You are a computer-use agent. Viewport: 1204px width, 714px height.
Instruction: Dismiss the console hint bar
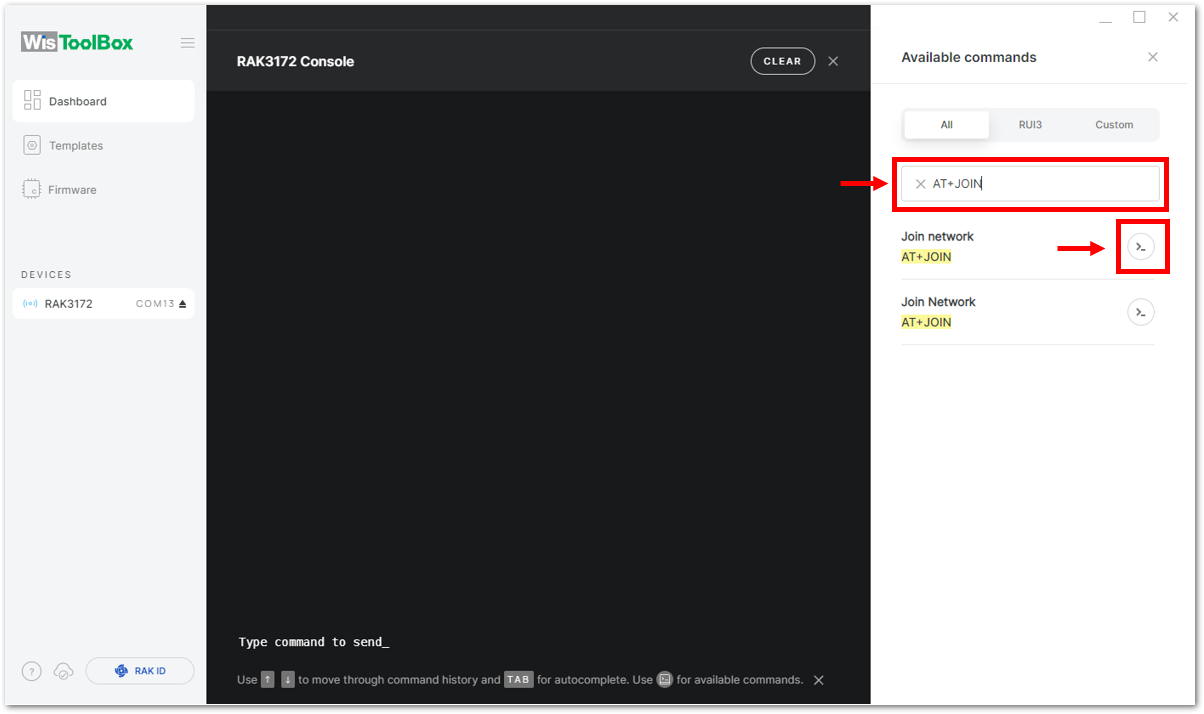coord(818,680)
